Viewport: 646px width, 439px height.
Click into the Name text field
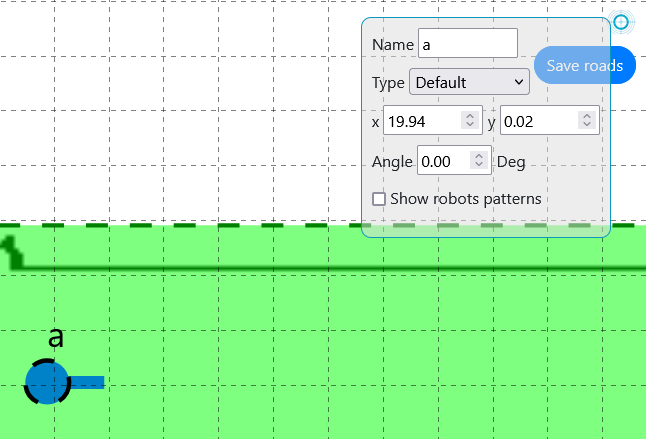(x=468, y=44)
